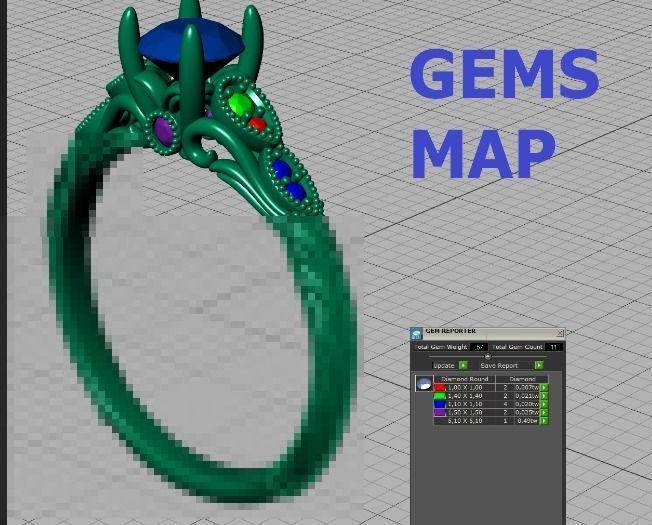This screenshot has width=652, height=525.
Task: Select the Total Gem Weight value field
Action: [x=479, y=347]
